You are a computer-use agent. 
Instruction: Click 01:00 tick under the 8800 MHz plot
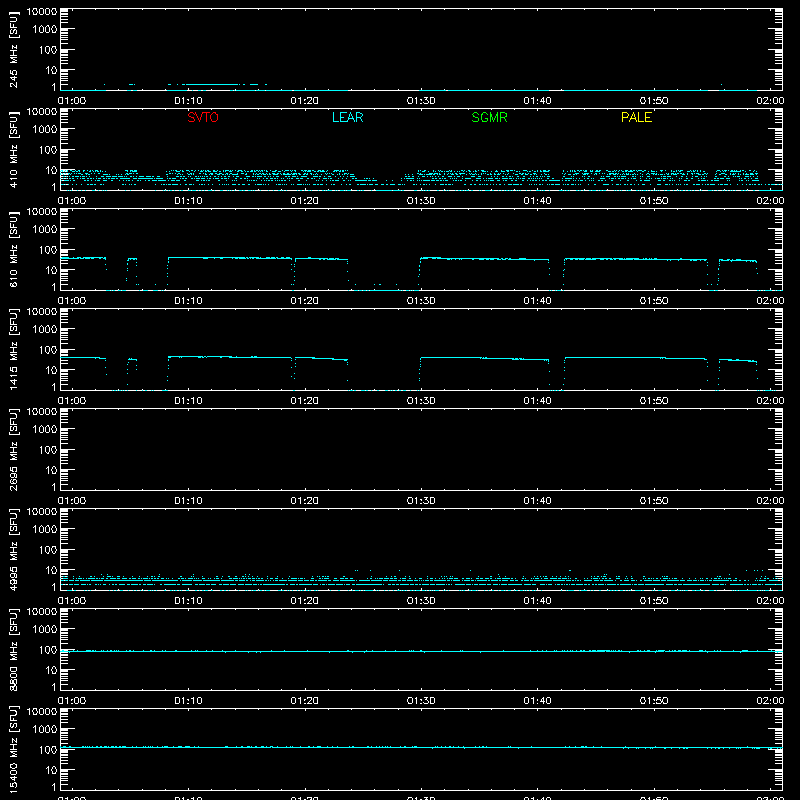pyautogui.click(x=72, y=701)
